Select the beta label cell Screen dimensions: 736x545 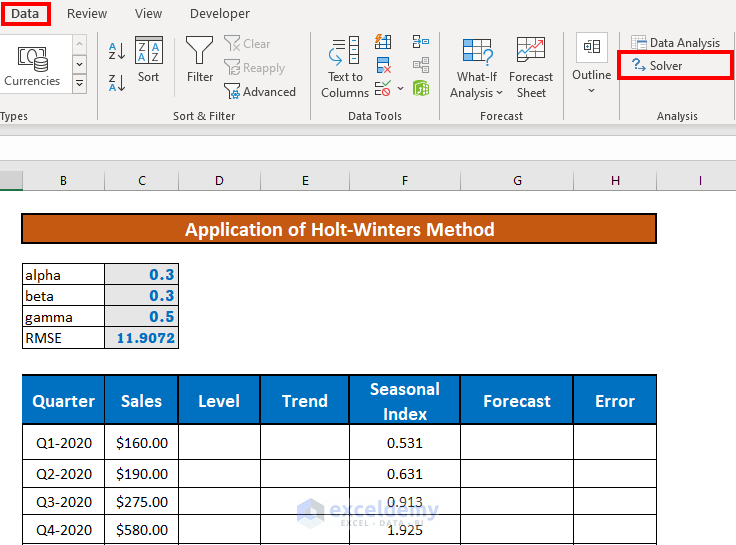click(x=63, y=296)
